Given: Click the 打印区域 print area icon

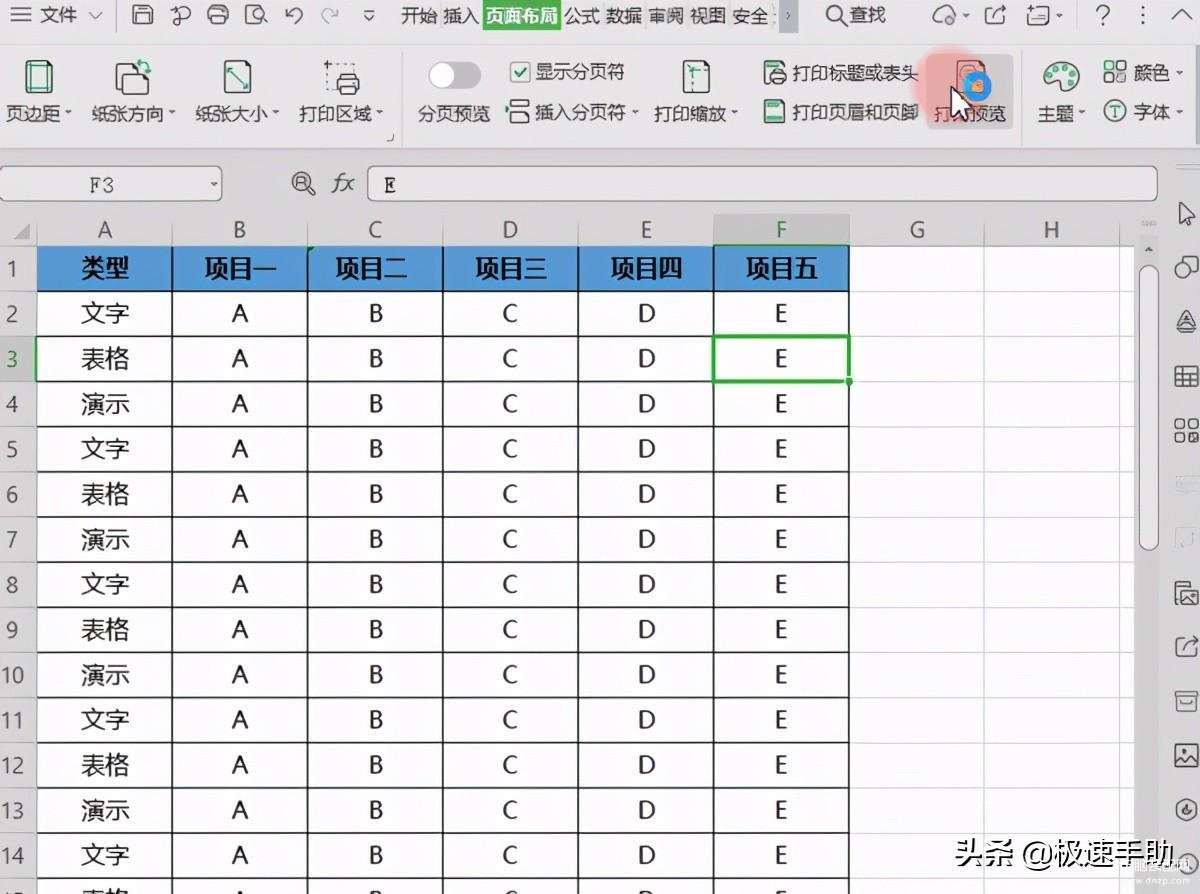Looking at the screenshot, I should (x=341, y=78).
